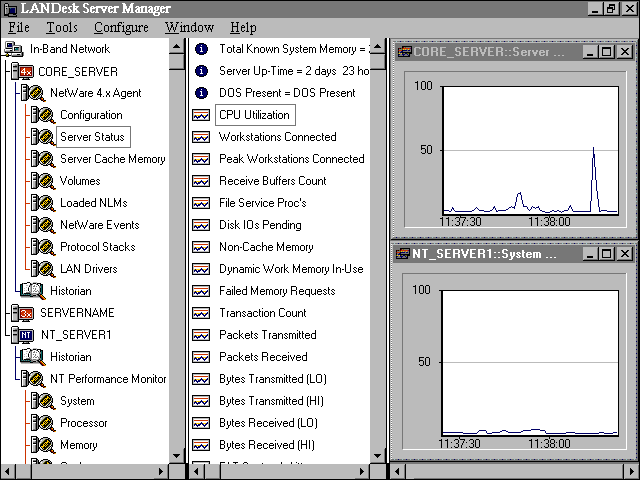Select Bytes Transmitted (LO) in the list

click(273, 379)
